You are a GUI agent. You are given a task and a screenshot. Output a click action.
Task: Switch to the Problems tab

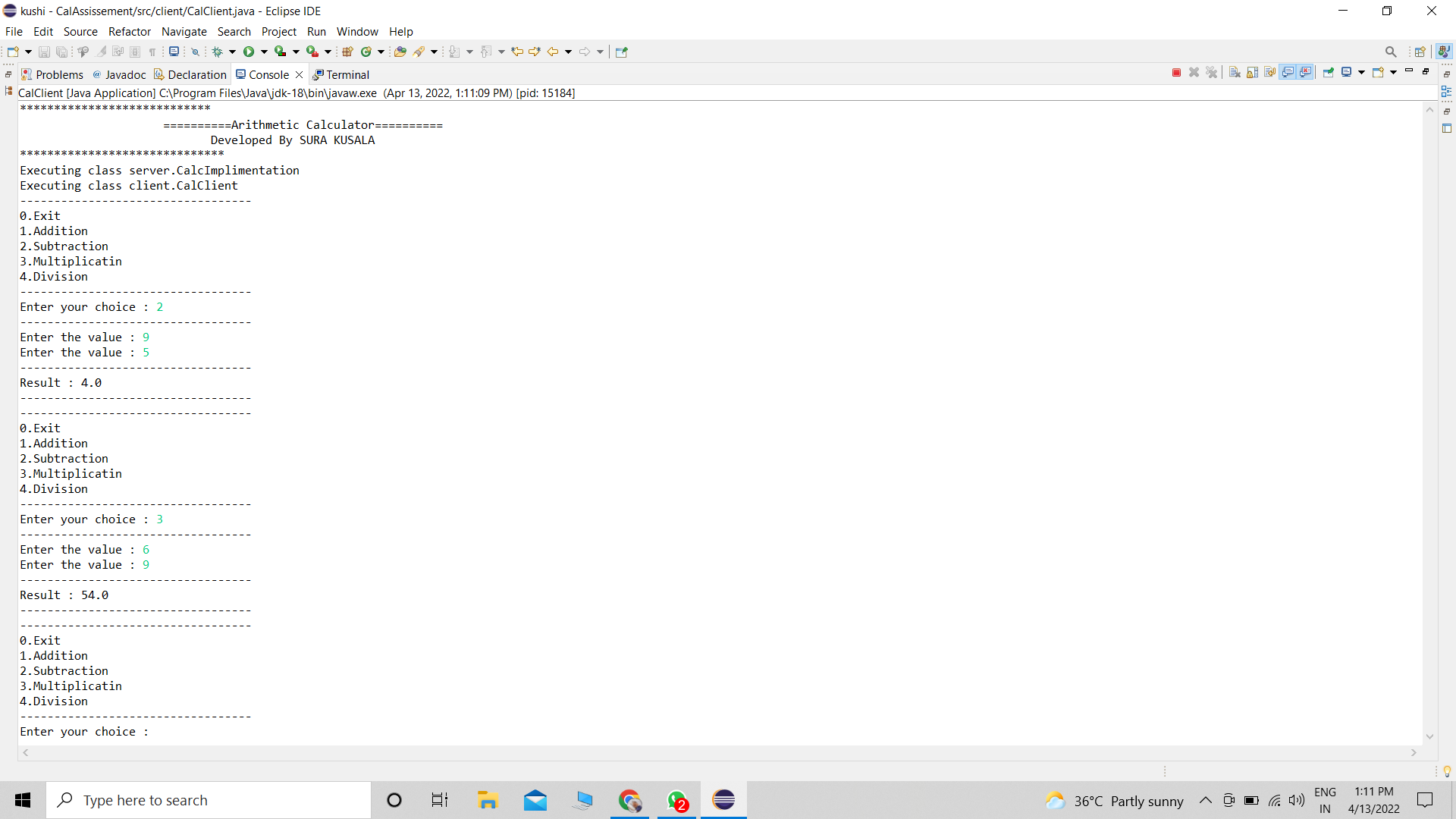pos(52,74)
